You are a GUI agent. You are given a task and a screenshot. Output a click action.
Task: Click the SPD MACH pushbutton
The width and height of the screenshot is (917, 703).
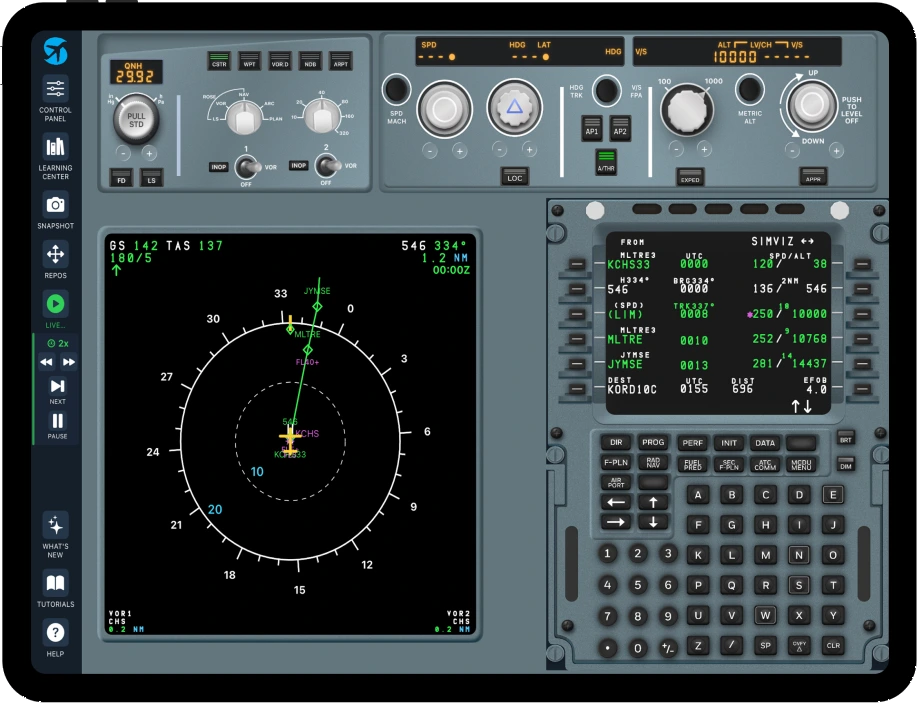[397, 89]
